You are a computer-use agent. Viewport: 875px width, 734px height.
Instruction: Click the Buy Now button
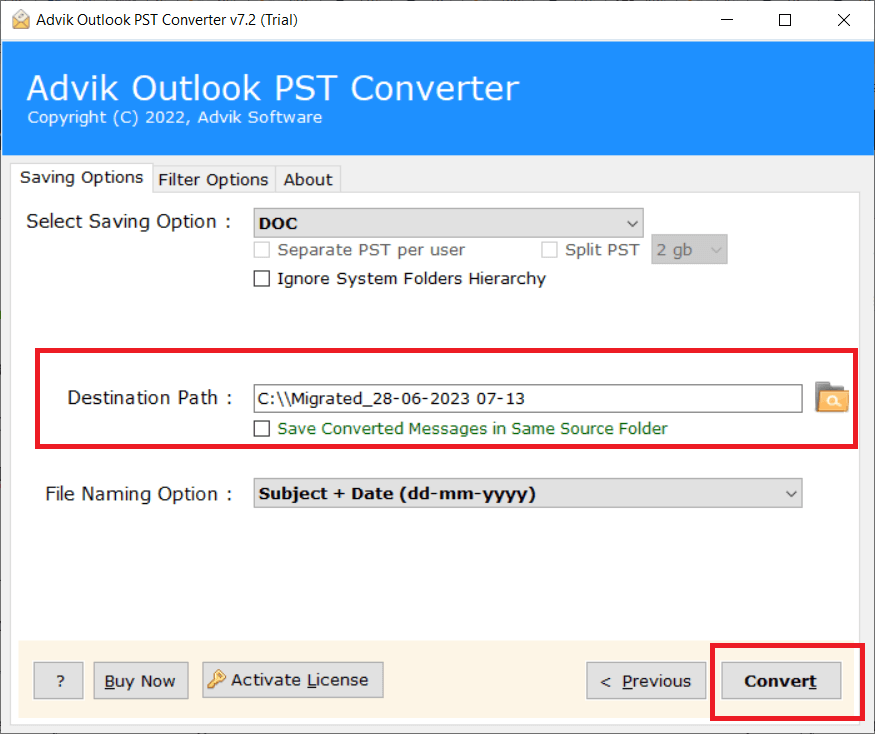[140, 681]
